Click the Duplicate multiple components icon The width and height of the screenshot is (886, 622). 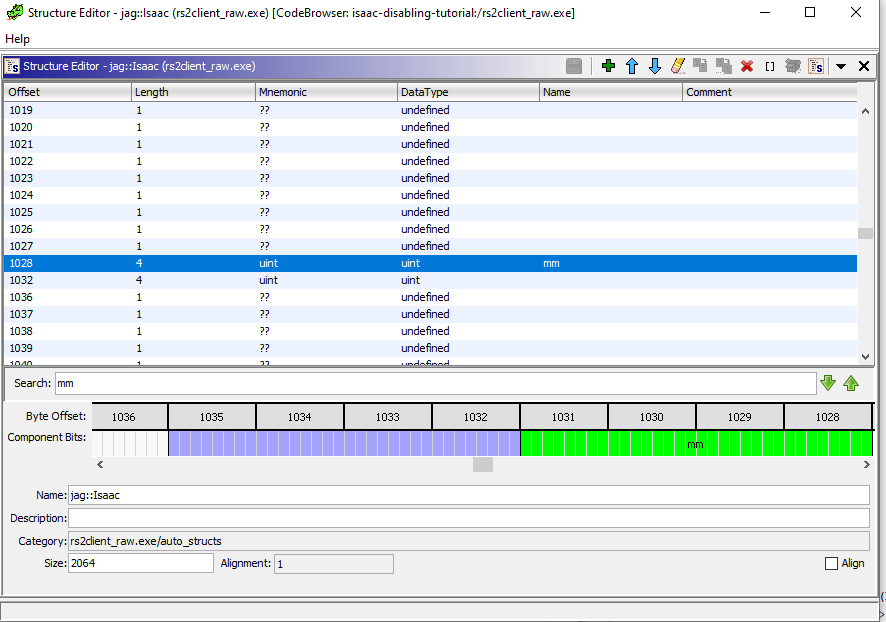[724, 66]
